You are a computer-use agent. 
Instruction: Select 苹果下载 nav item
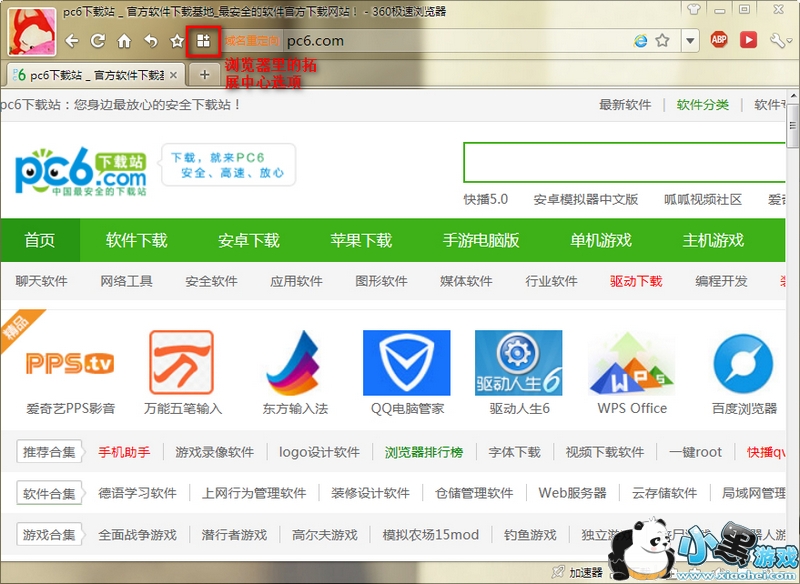pyautogui.click(x=361, y=240)
